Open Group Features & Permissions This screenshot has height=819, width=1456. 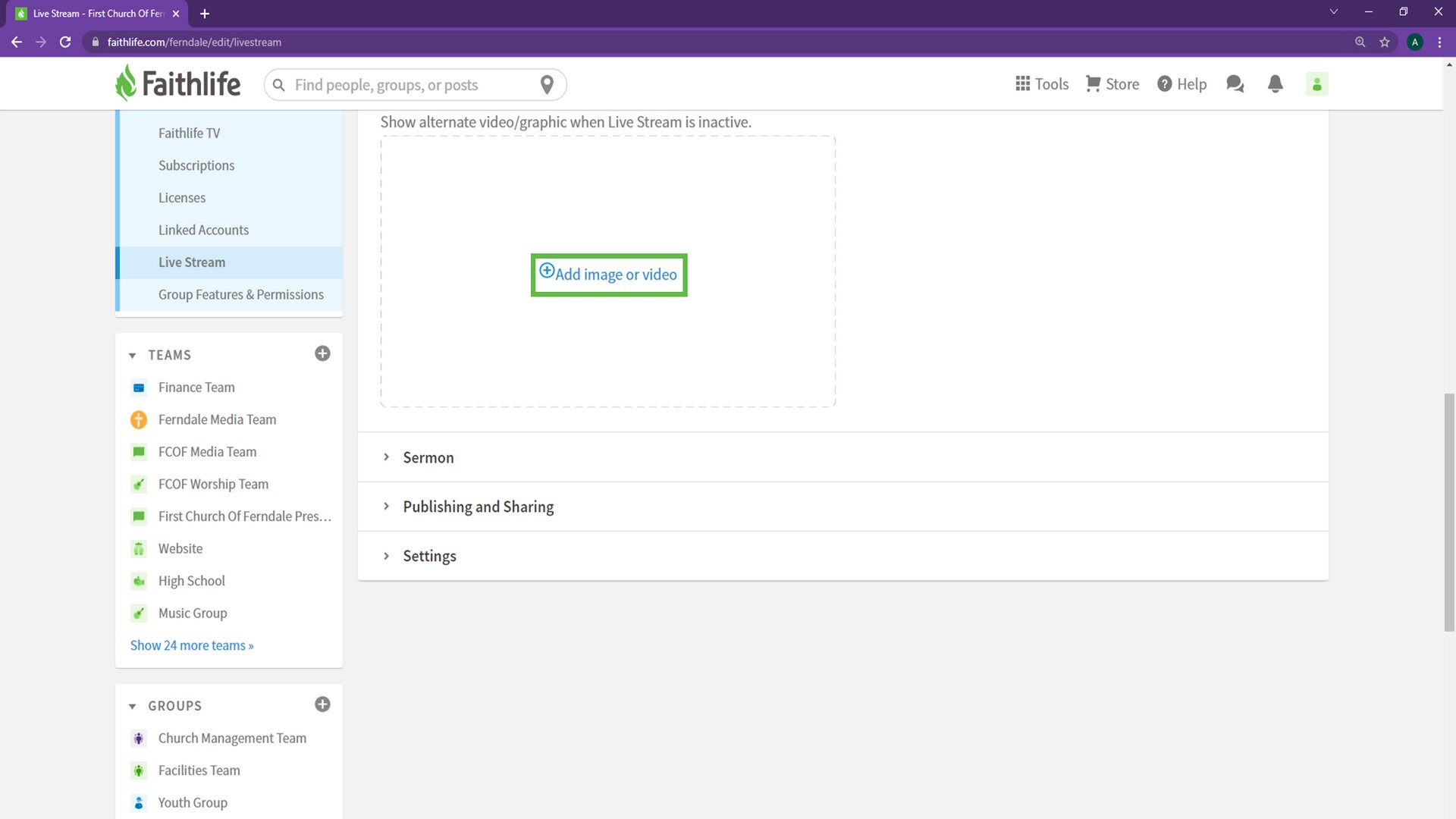click(240, 295)
